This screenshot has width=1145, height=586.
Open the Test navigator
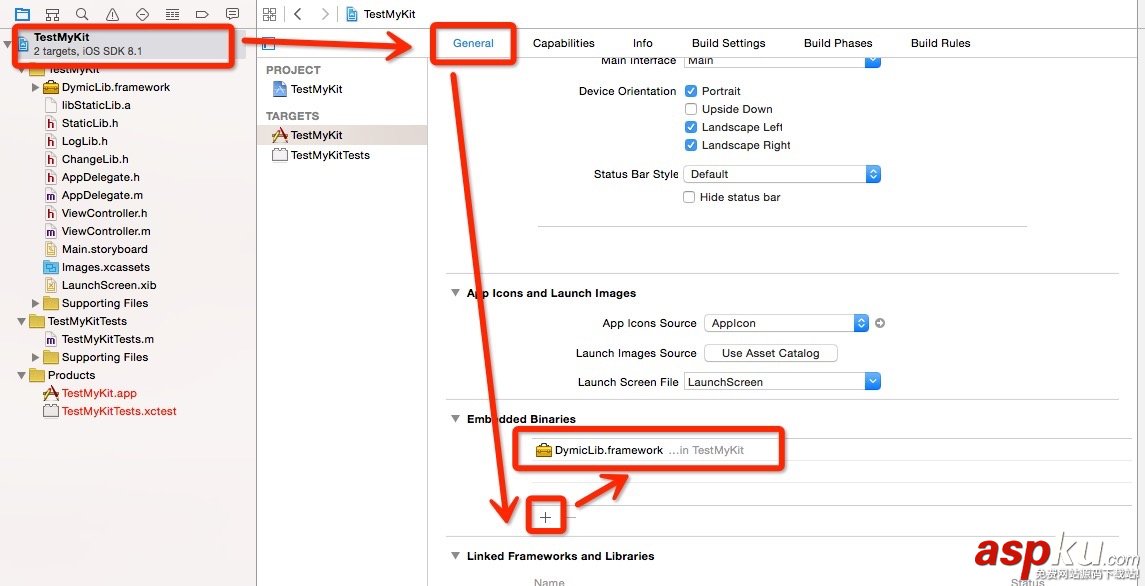(142, 15)
